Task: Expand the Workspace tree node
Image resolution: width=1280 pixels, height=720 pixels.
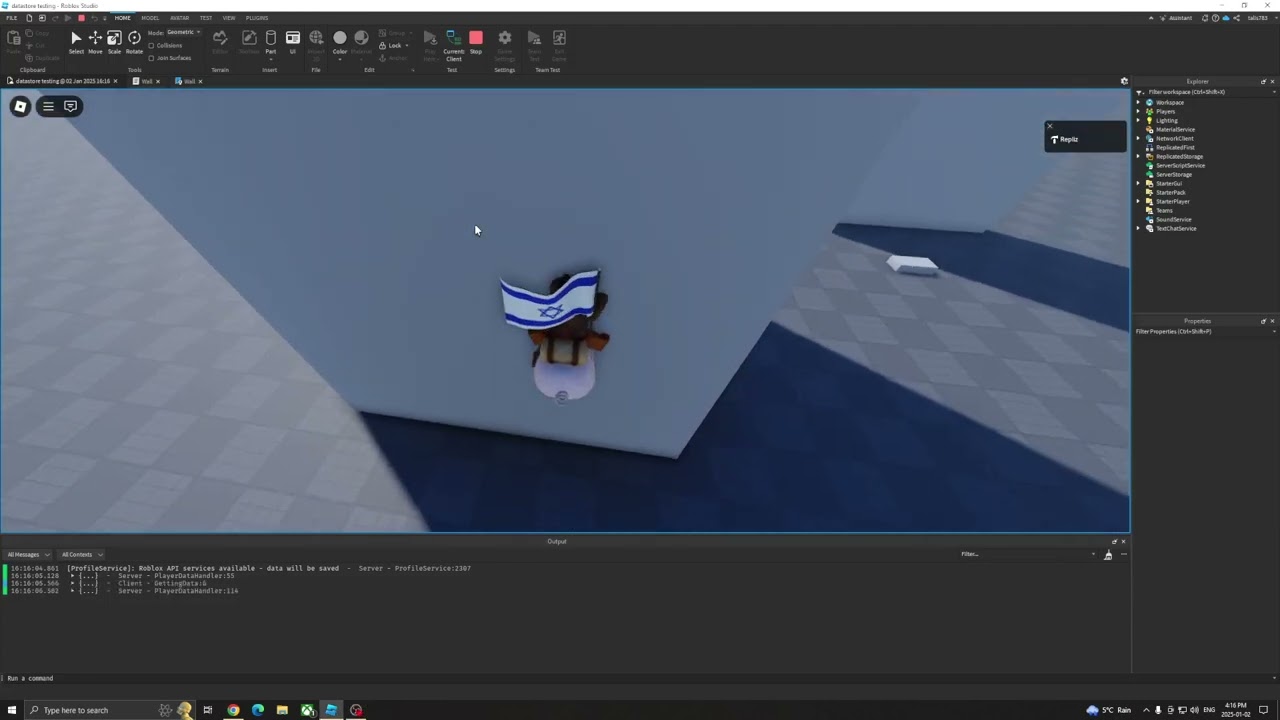Action: click(1138, 102)
